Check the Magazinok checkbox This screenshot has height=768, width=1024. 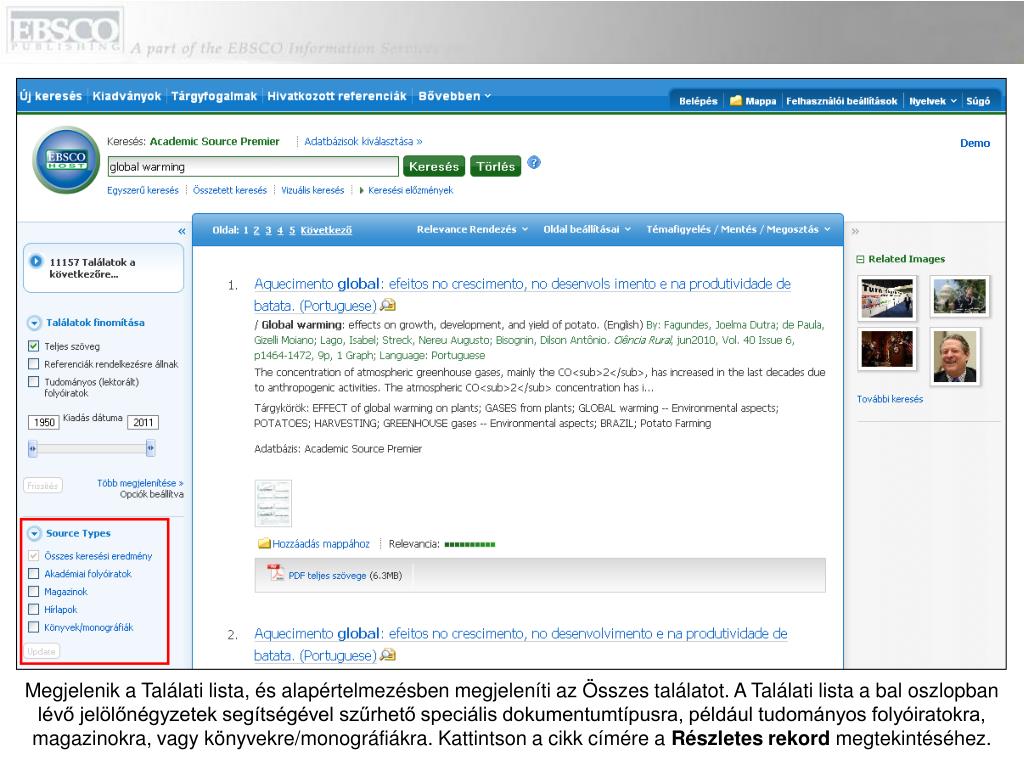coord(33,591)
